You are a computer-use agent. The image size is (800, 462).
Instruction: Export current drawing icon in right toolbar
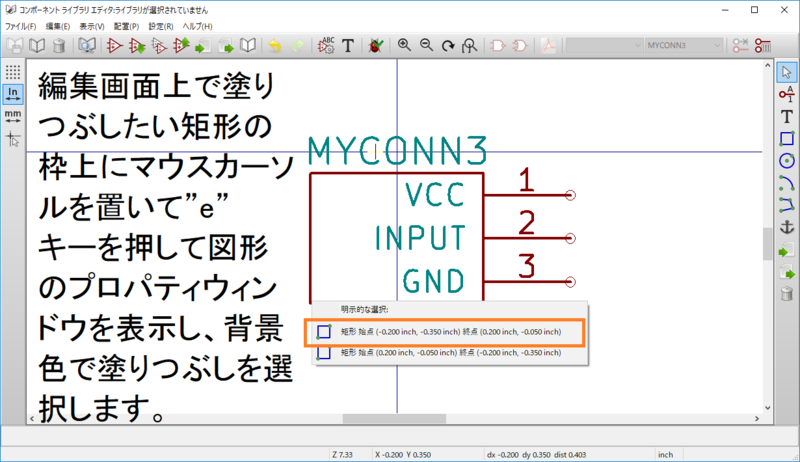[786, 272]
